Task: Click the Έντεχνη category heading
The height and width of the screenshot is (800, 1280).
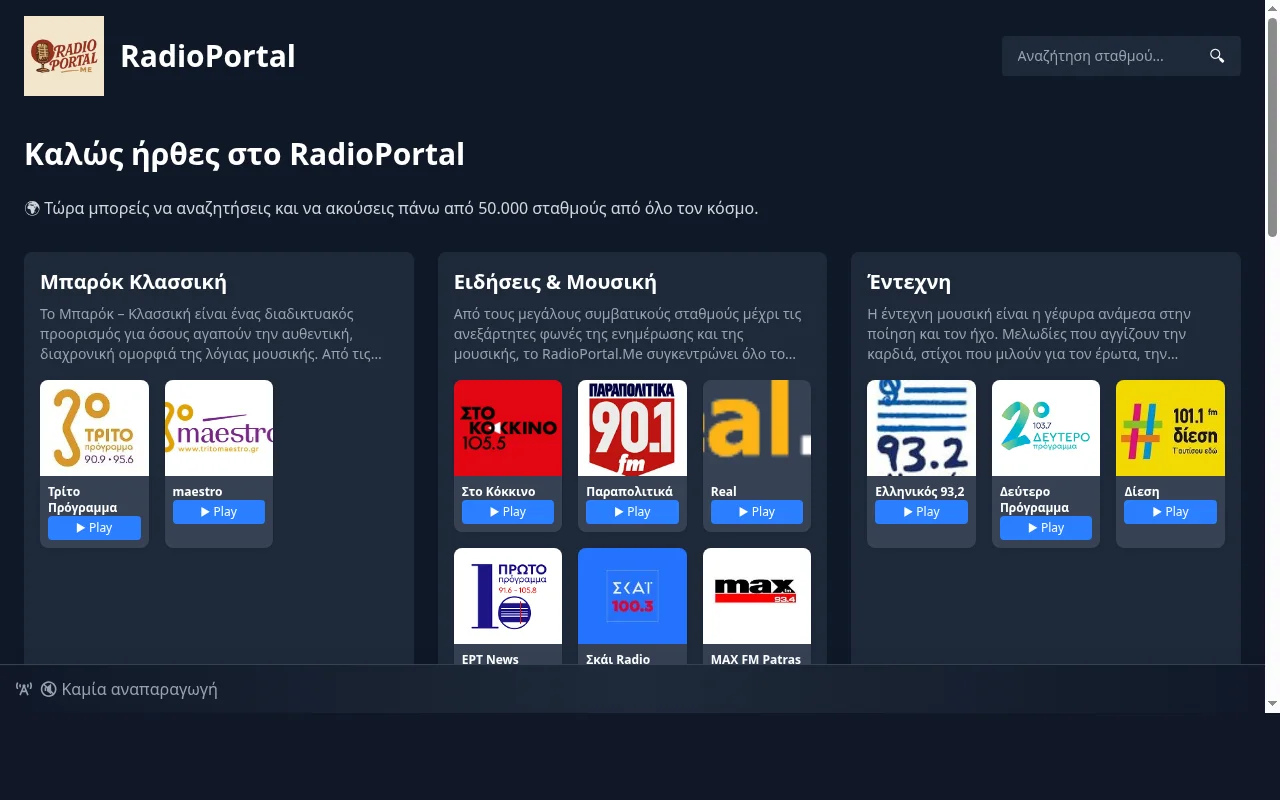Action: tap(909, 282)
